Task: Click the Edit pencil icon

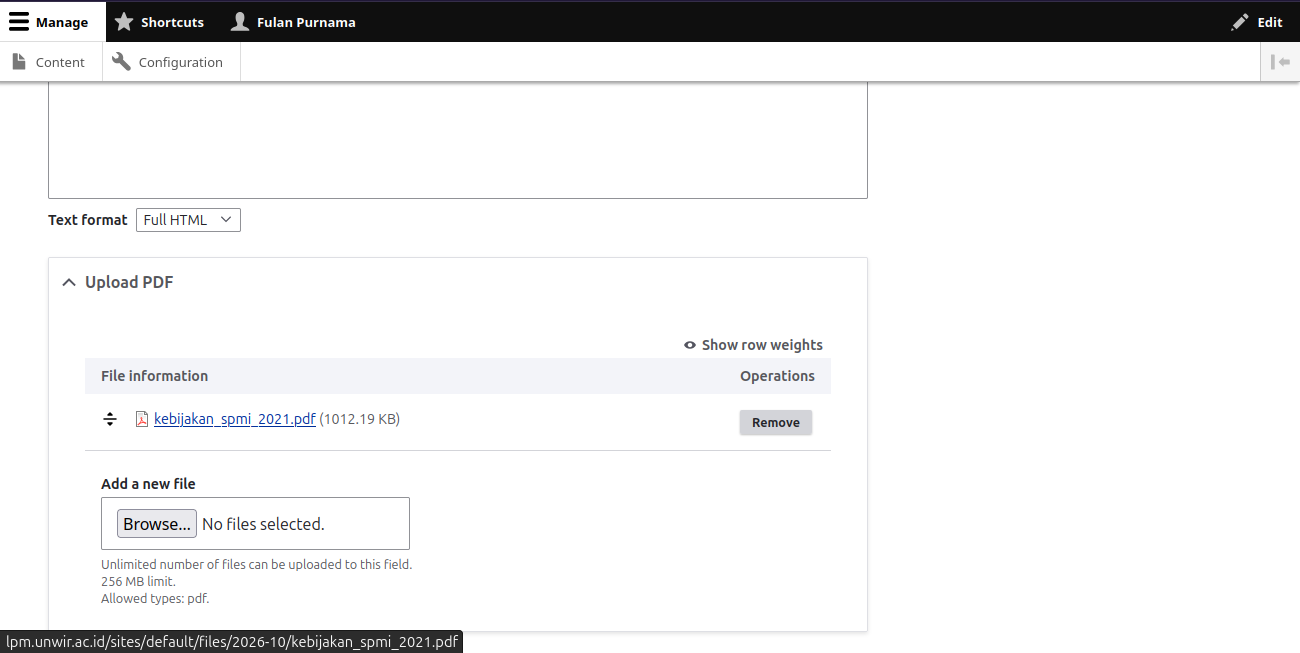Action: [1240, 22]
